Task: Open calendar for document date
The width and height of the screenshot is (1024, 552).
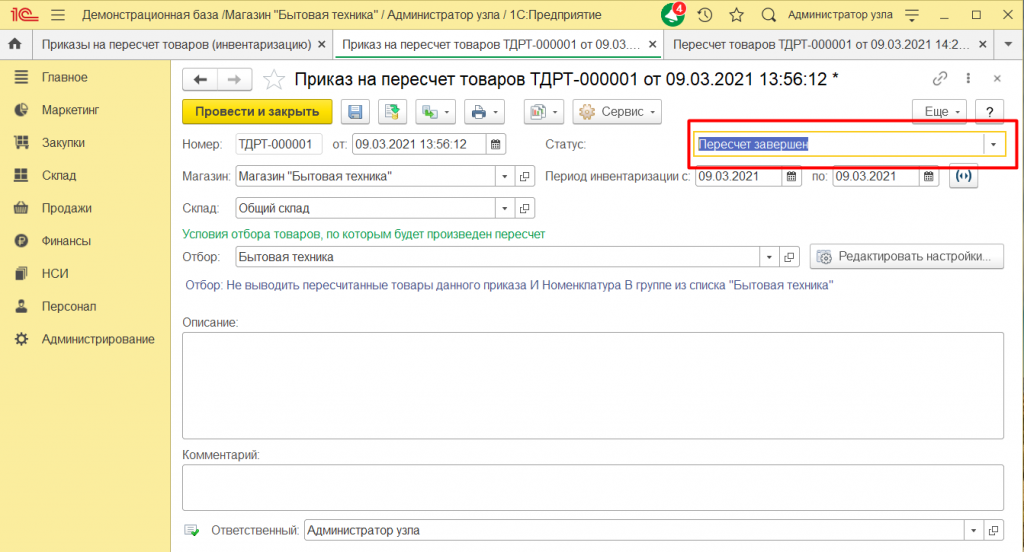Action: tap(496, 144)
